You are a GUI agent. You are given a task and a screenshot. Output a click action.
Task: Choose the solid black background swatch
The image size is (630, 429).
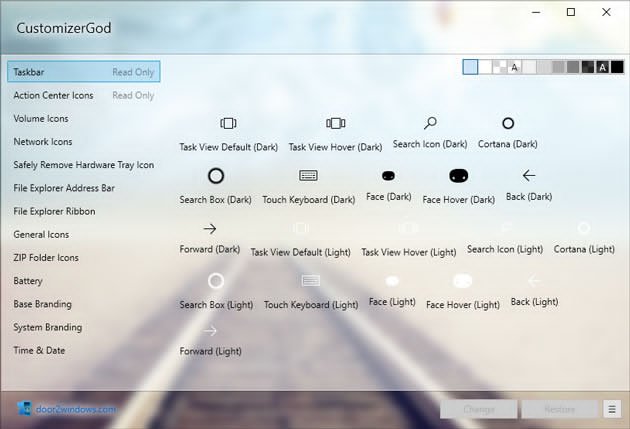[x=617, y=67]
